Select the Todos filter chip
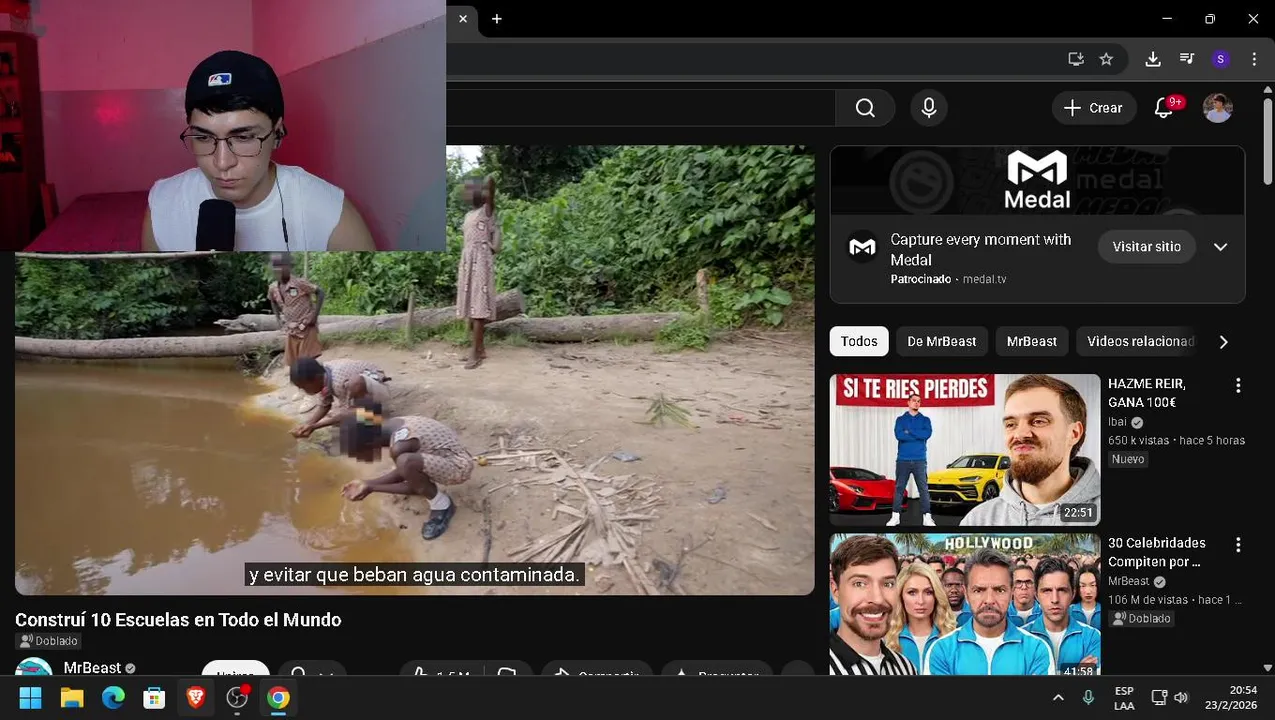The height and width of the screenshot is (720, 1275). tap(859, 342)
